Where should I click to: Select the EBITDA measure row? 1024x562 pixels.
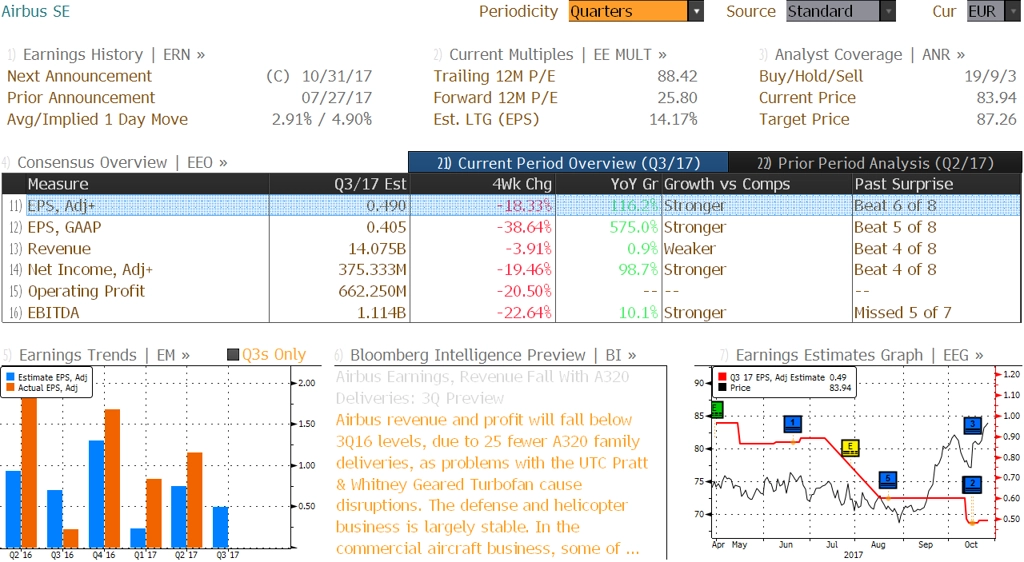tap(511, 313)
